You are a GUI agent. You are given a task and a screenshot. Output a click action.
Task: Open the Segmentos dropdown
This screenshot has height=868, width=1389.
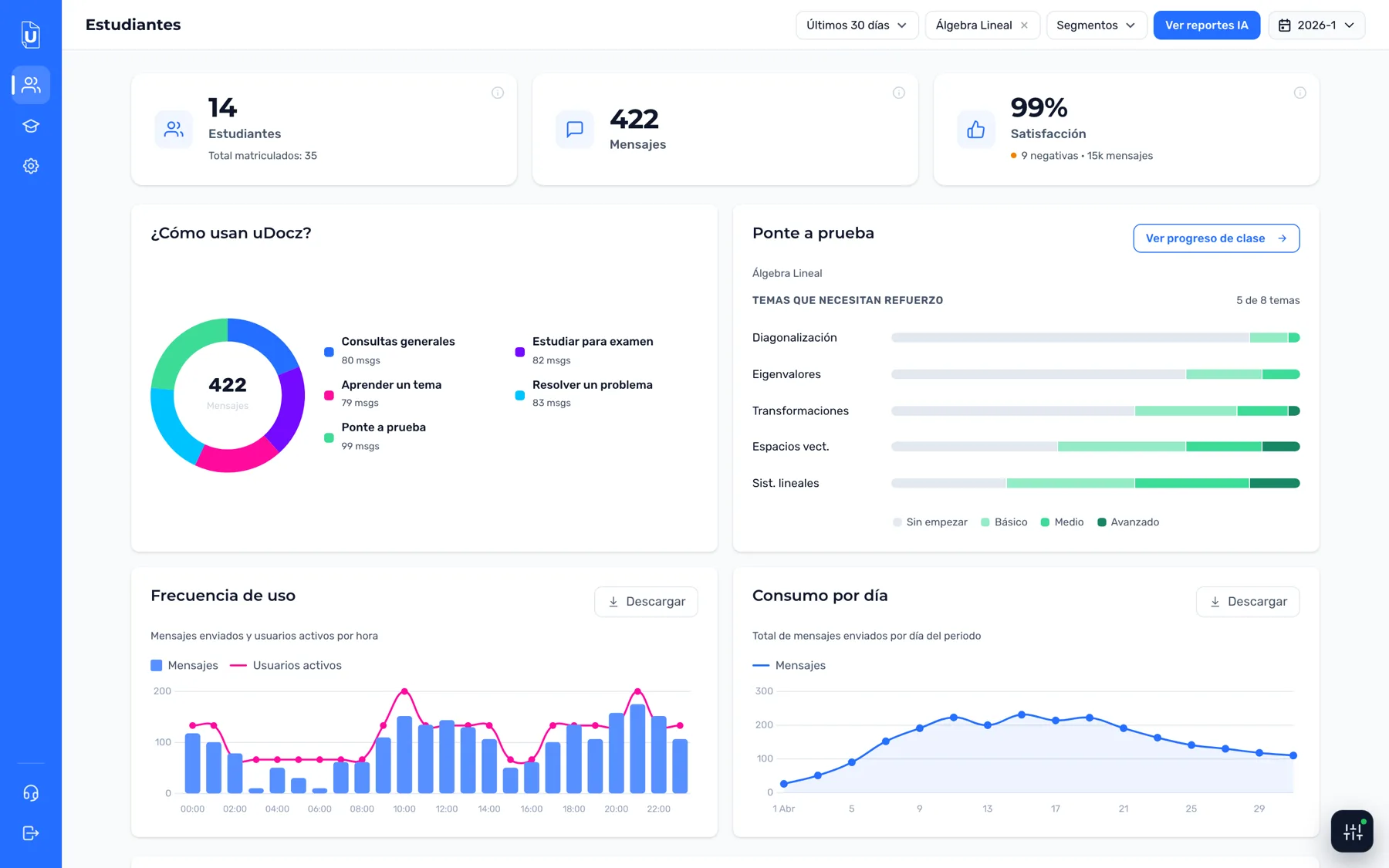(x=1096, y=25)
